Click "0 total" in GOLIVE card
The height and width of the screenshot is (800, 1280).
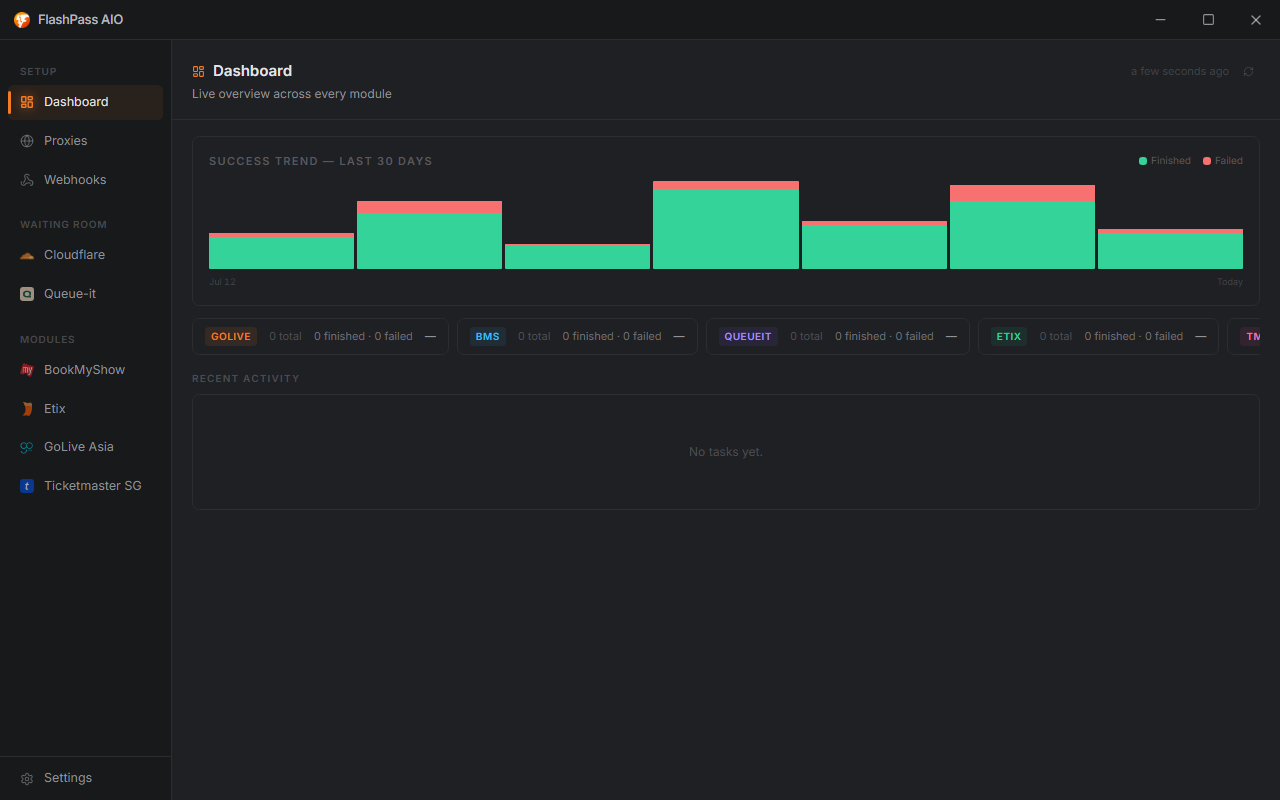285,337
